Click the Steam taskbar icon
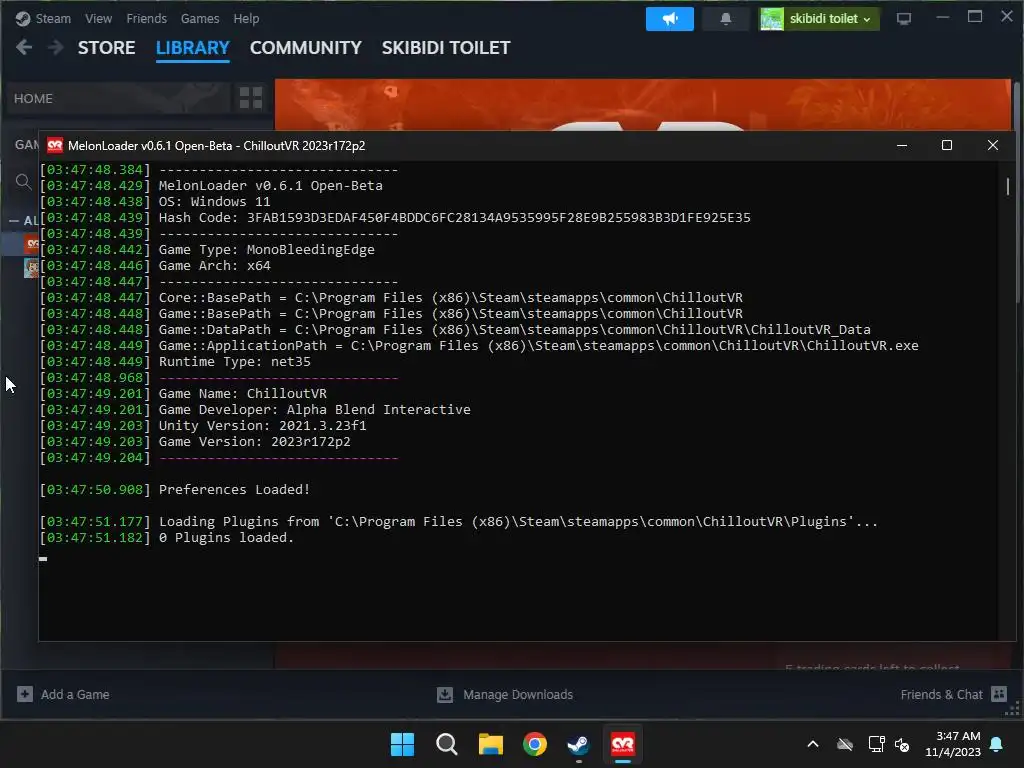1024x768 pixels. 579,744
